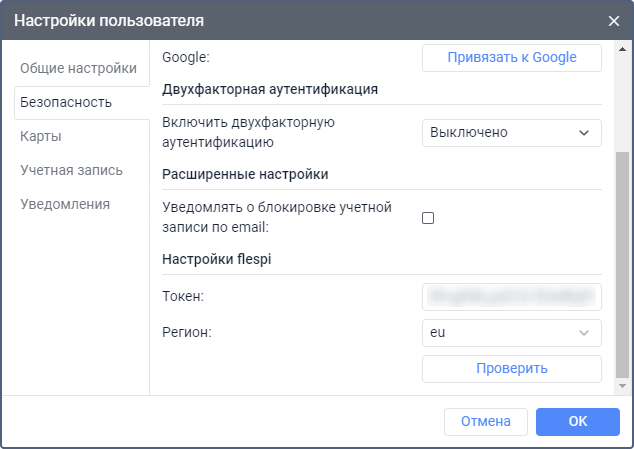Open the two-factor authentication dropdown

coord(511,133)
